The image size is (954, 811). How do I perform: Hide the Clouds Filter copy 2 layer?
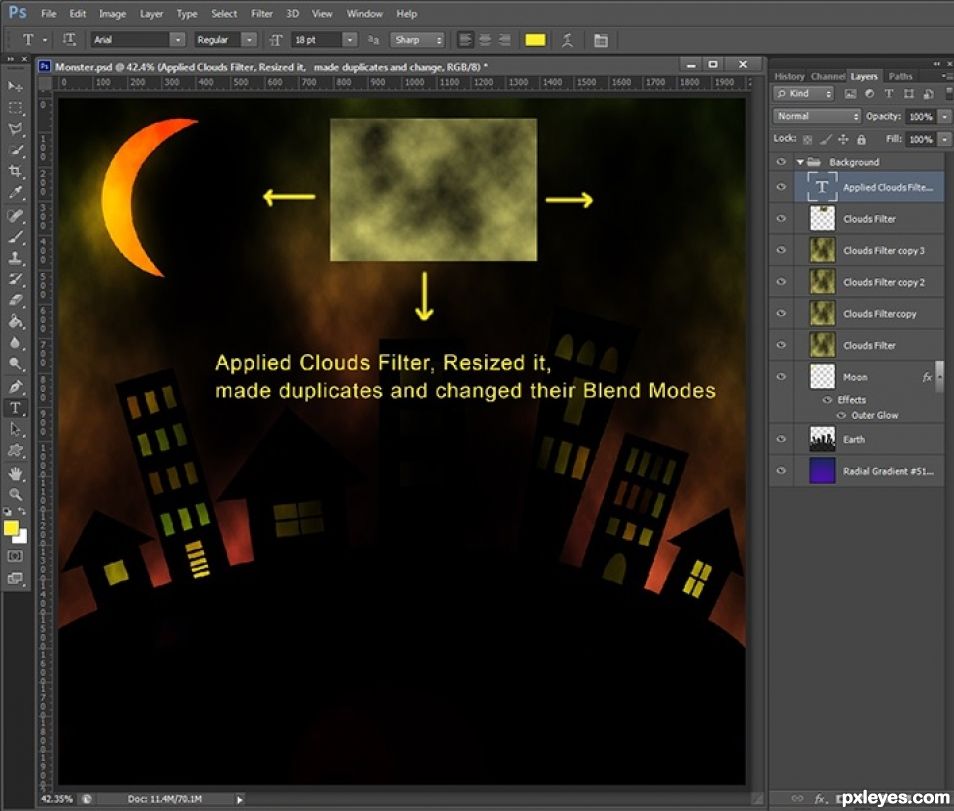pyautogui.click(x=781, y=282)
